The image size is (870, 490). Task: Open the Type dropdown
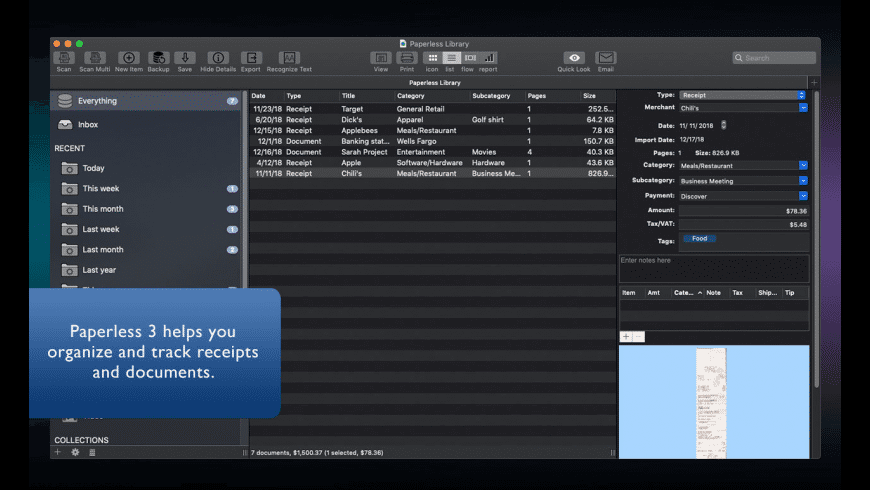(742, 95)
